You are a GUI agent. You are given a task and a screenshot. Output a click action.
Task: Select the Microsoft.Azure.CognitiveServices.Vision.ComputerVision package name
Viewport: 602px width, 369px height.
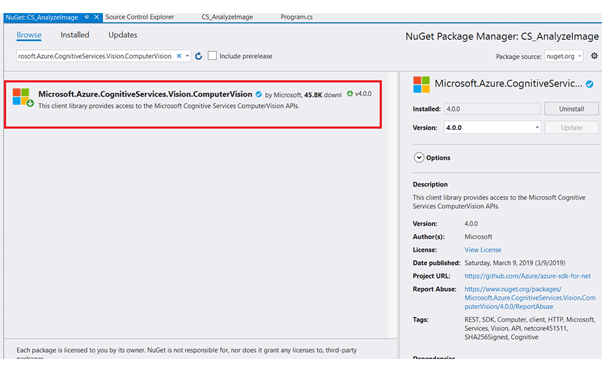(x=145, y=94)
